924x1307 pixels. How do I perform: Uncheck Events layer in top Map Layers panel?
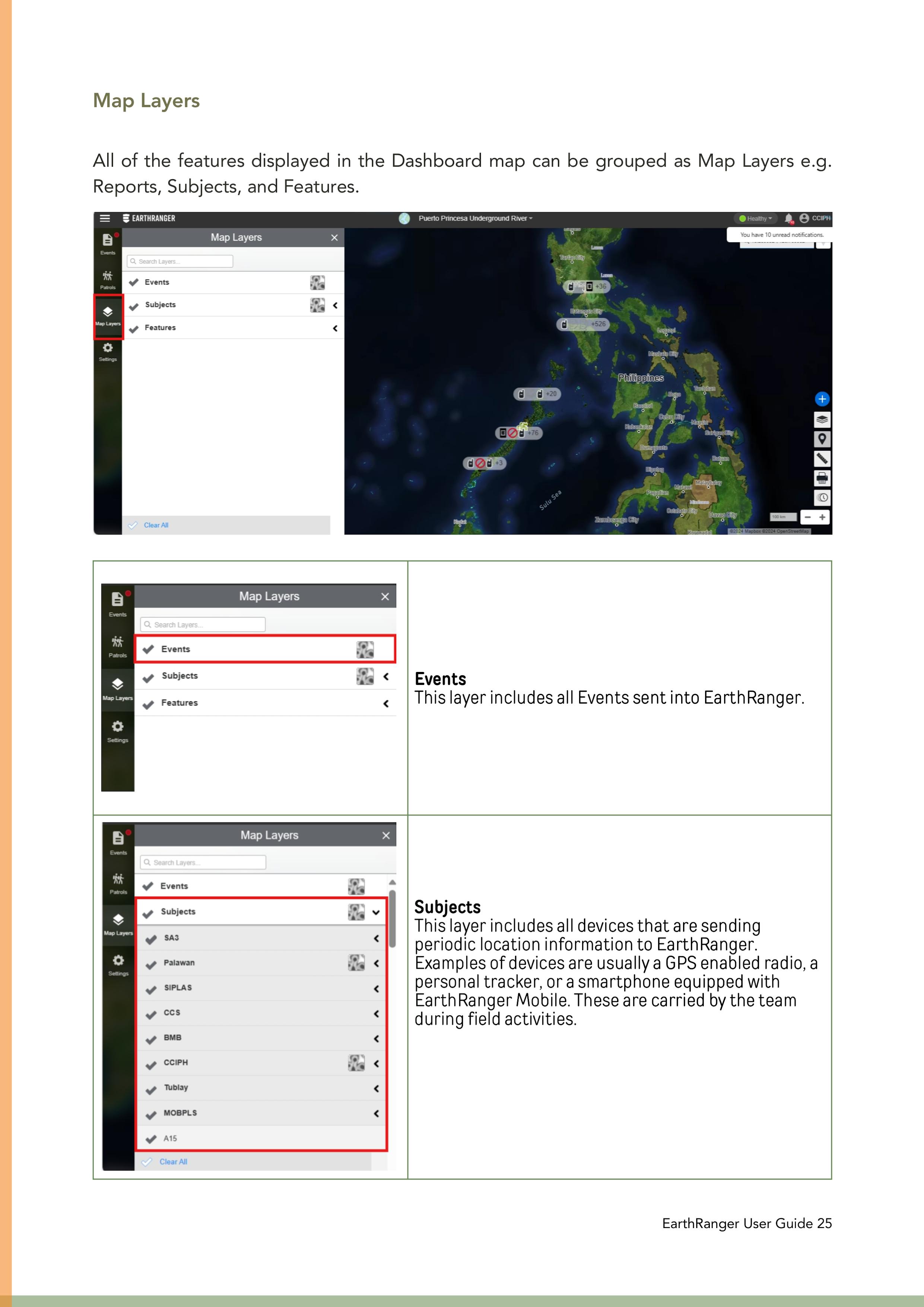coord(134,282)
